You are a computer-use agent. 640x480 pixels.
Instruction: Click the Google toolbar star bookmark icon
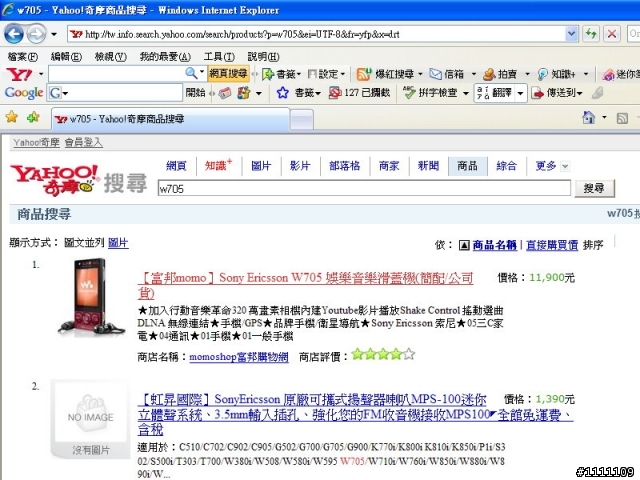click(x=282, y=93)
